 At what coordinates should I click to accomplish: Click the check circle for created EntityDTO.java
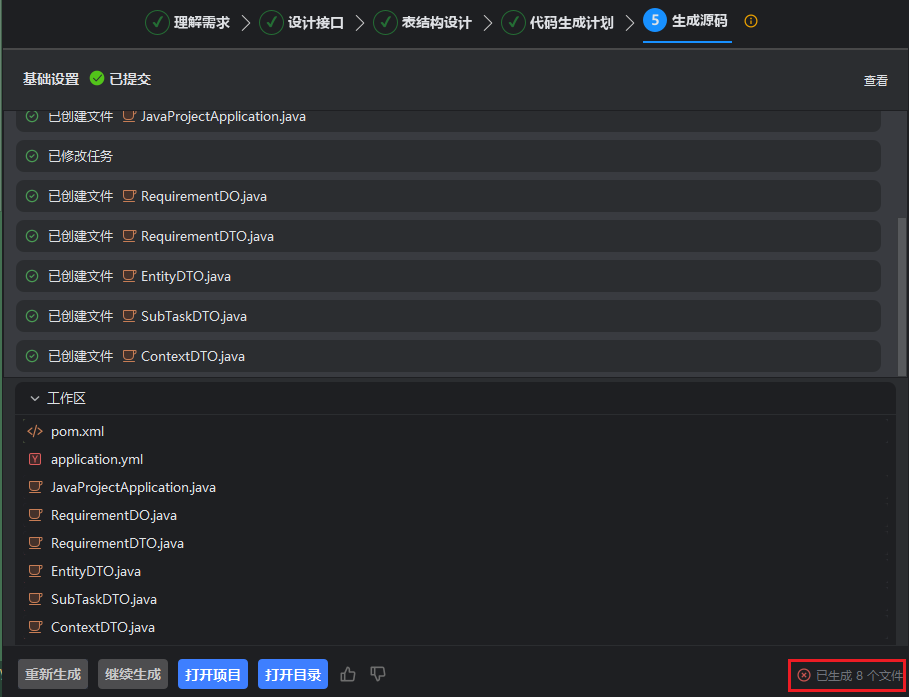point(32,276)
